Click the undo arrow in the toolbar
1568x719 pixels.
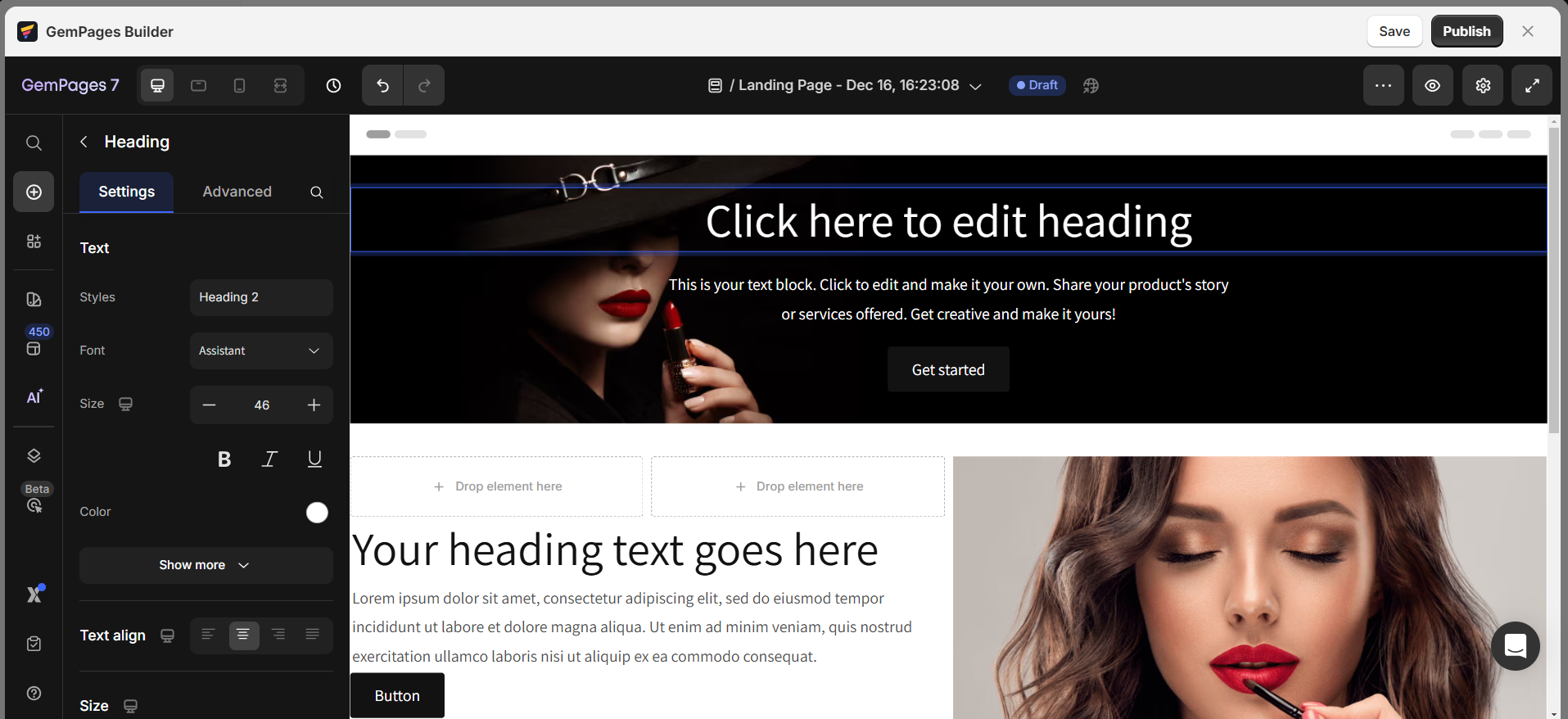pos(382,85)
